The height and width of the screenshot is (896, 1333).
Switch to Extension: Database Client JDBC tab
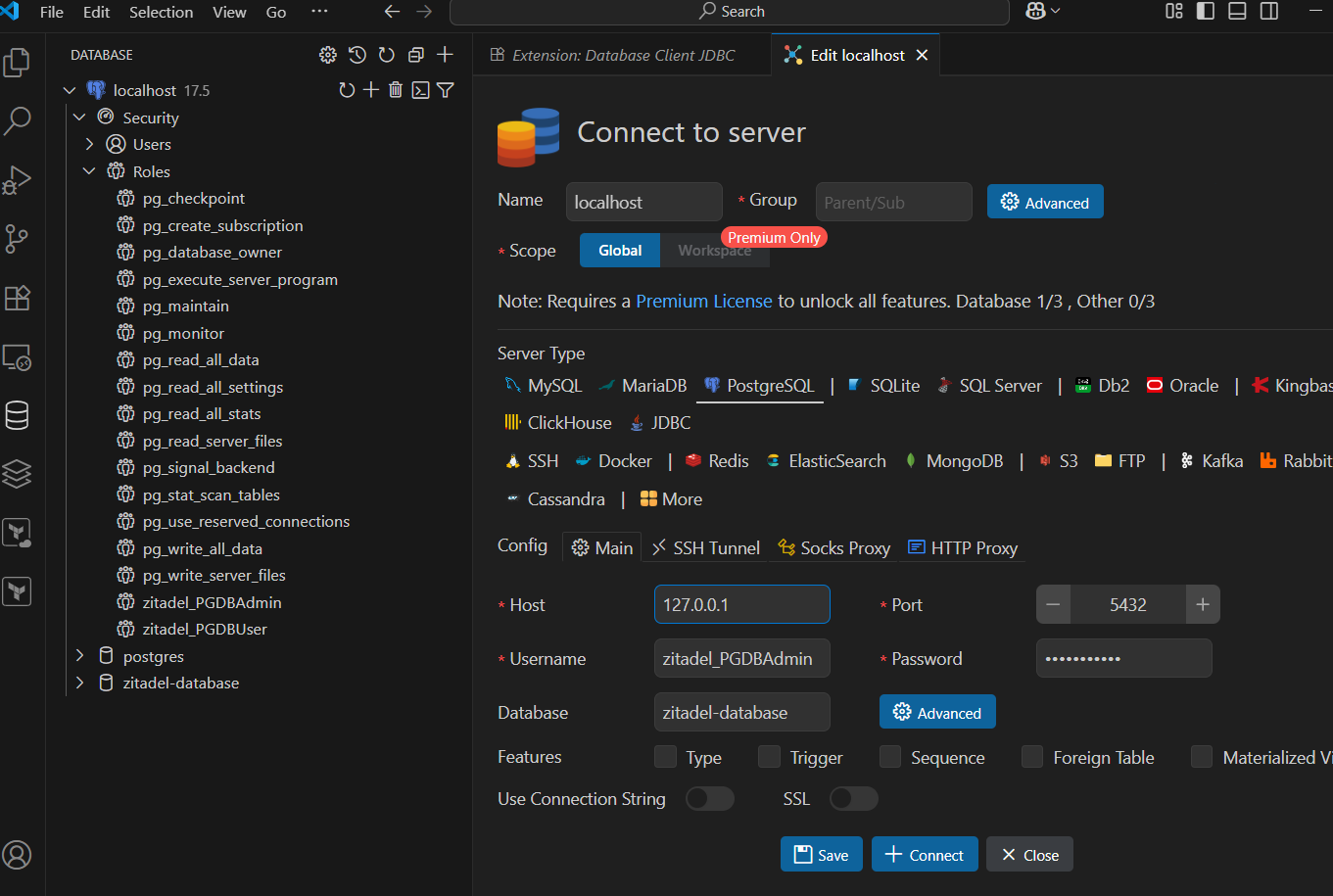621,55
